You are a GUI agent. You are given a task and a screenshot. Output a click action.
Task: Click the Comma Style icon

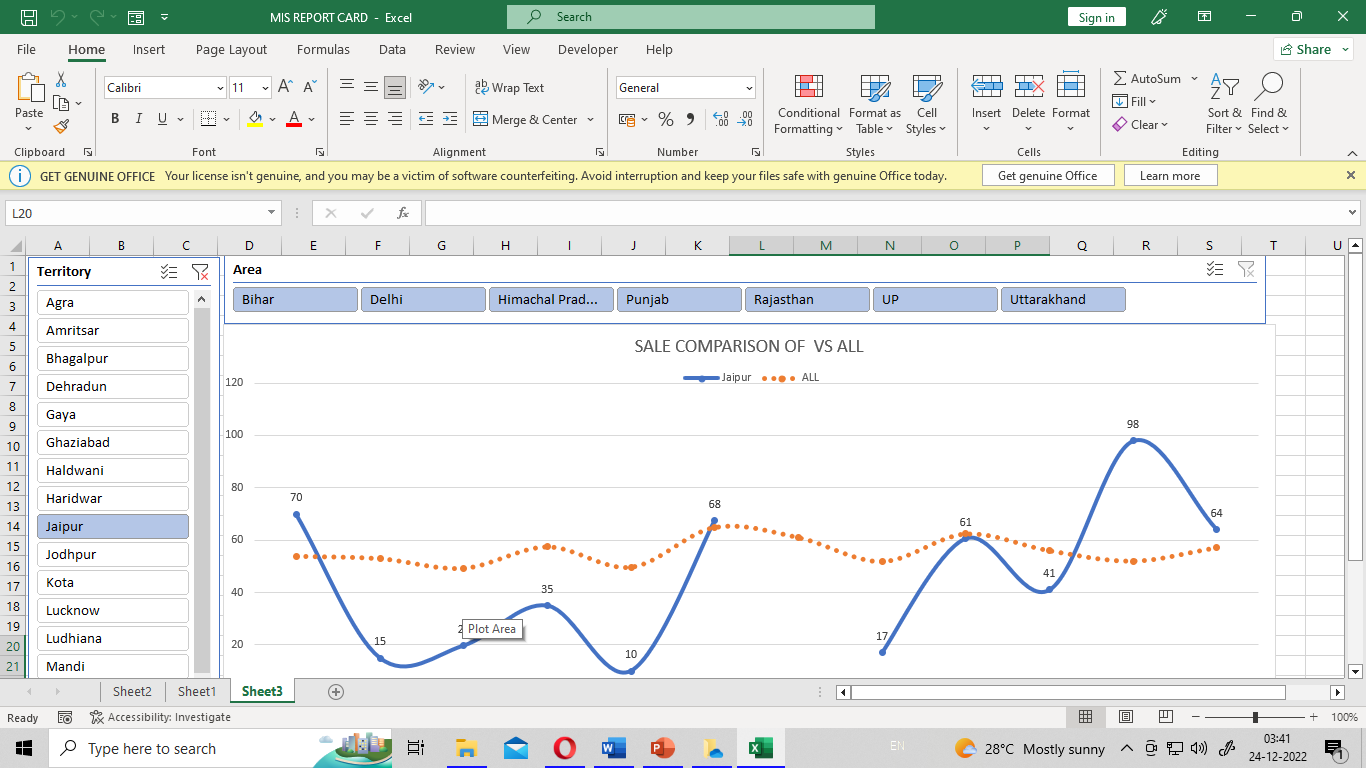[690, 119]
